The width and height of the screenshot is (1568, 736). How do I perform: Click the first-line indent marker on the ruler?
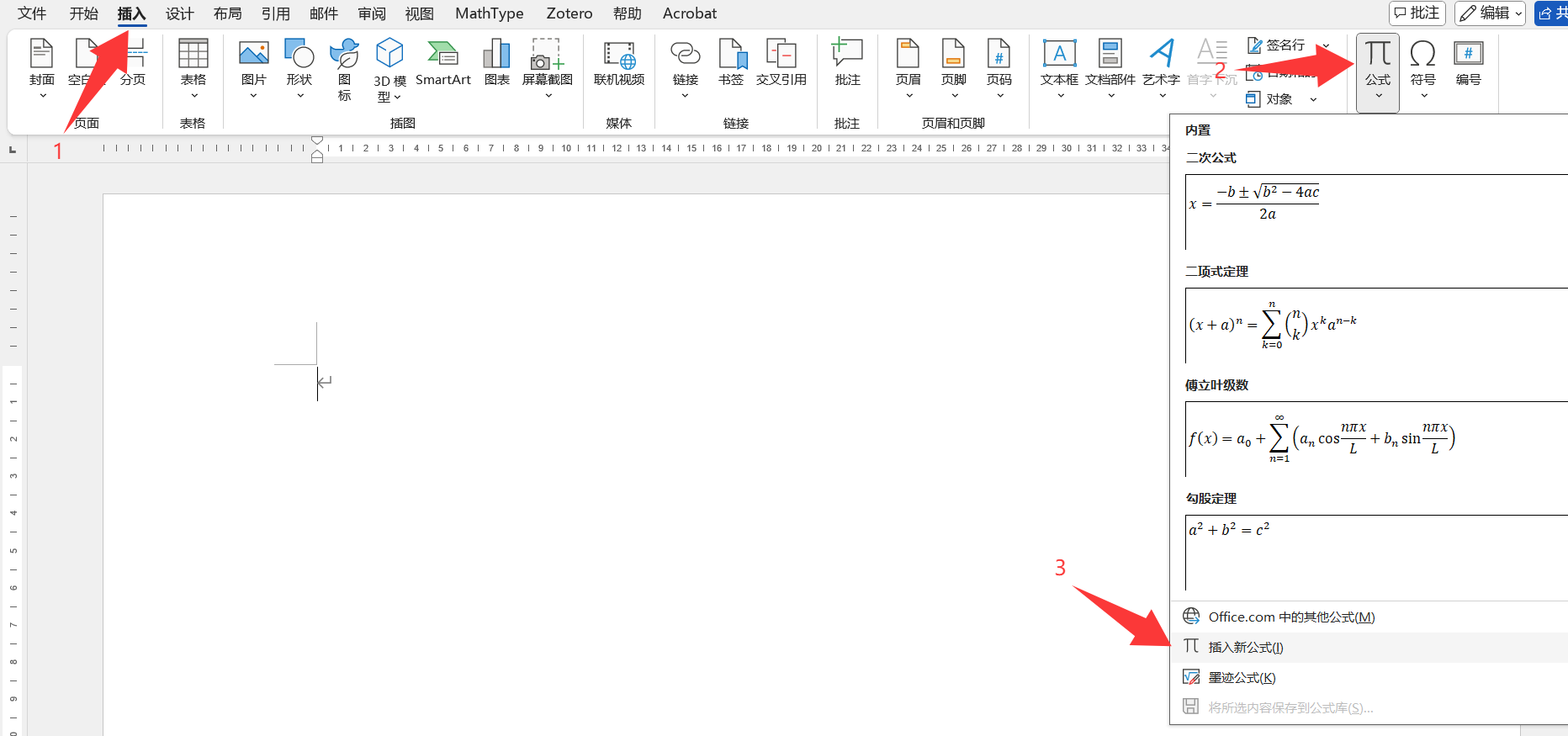317,140
